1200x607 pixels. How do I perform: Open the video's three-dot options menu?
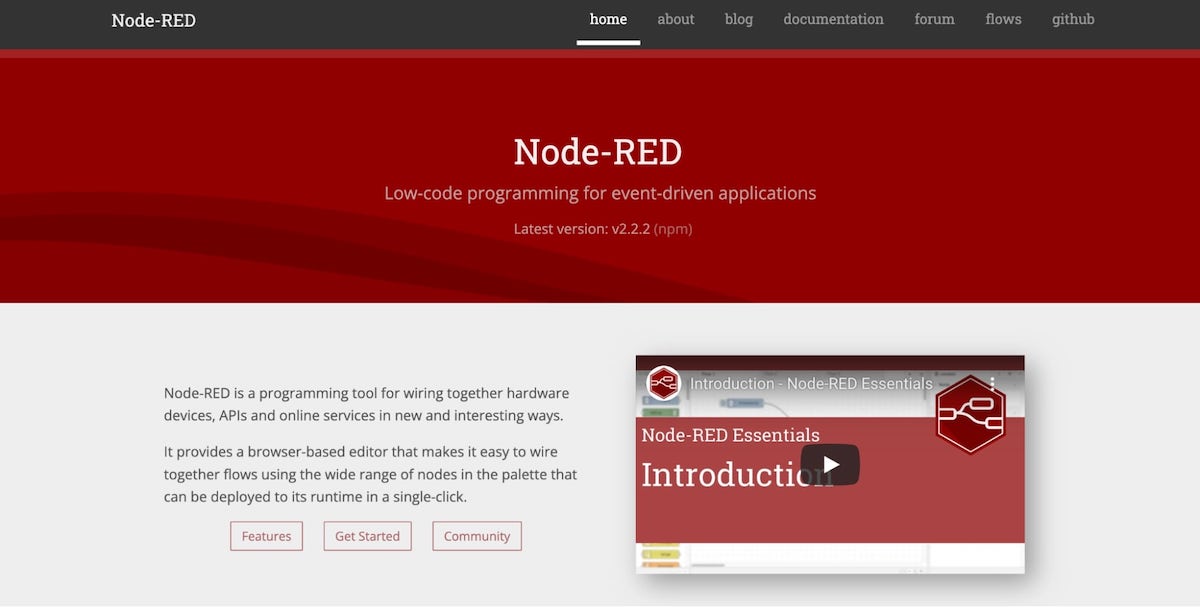point(993,383)
